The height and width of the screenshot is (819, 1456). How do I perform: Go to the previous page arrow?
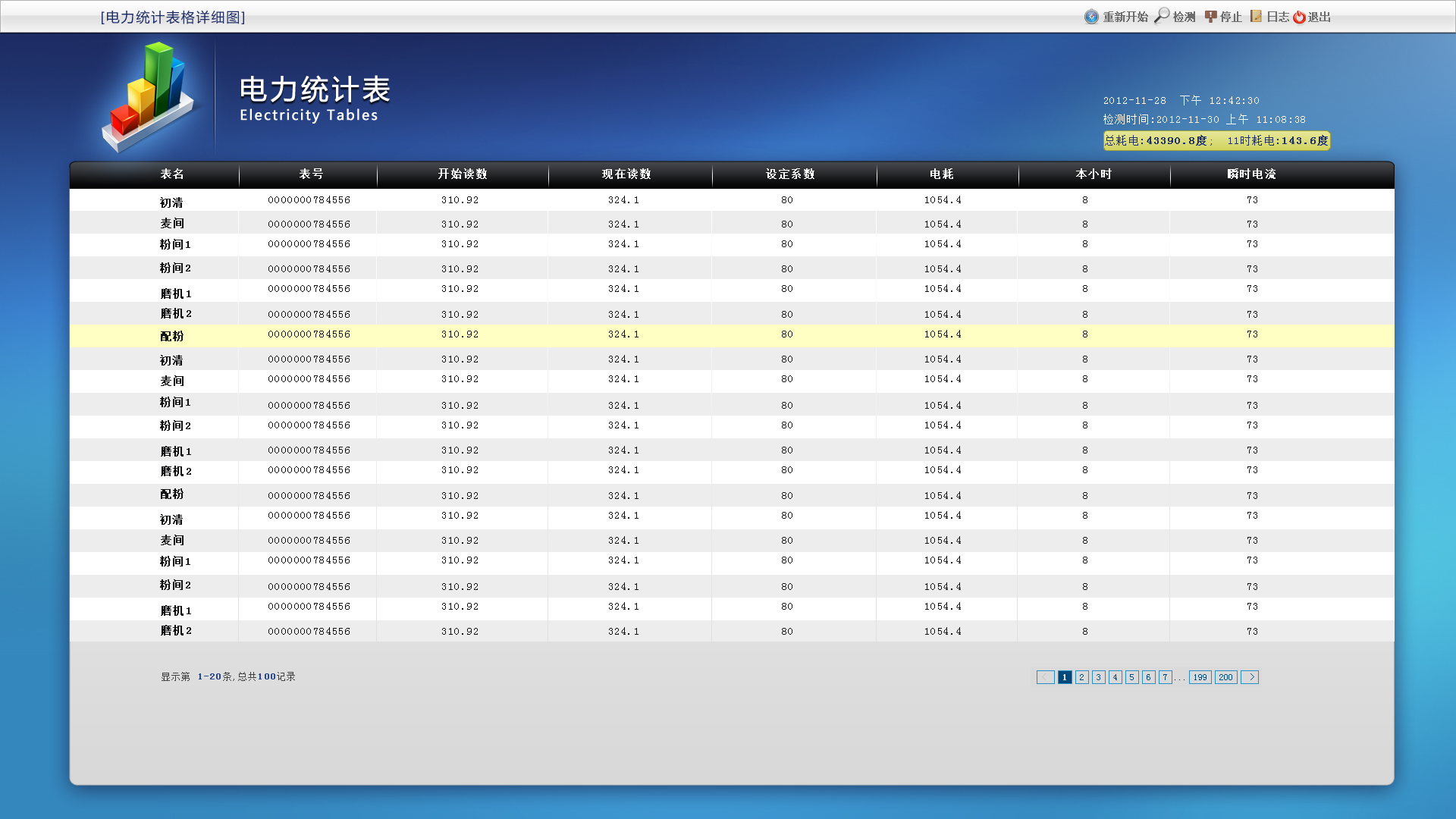click(x=1045, y=677)
